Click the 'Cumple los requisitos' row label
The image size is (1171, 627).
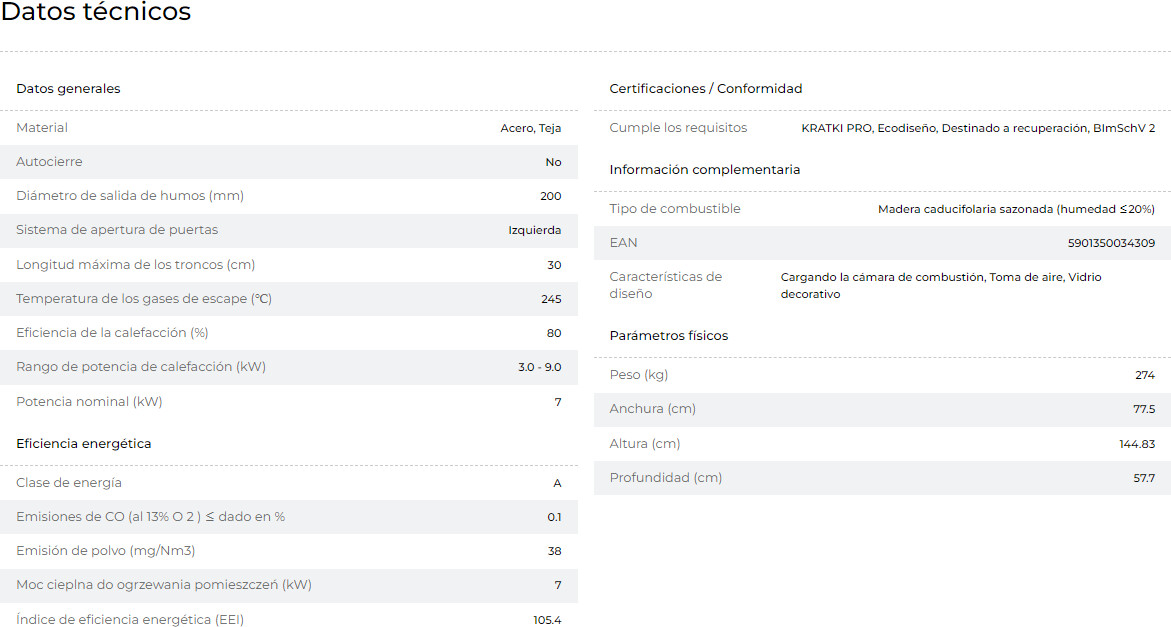(678, 128)
